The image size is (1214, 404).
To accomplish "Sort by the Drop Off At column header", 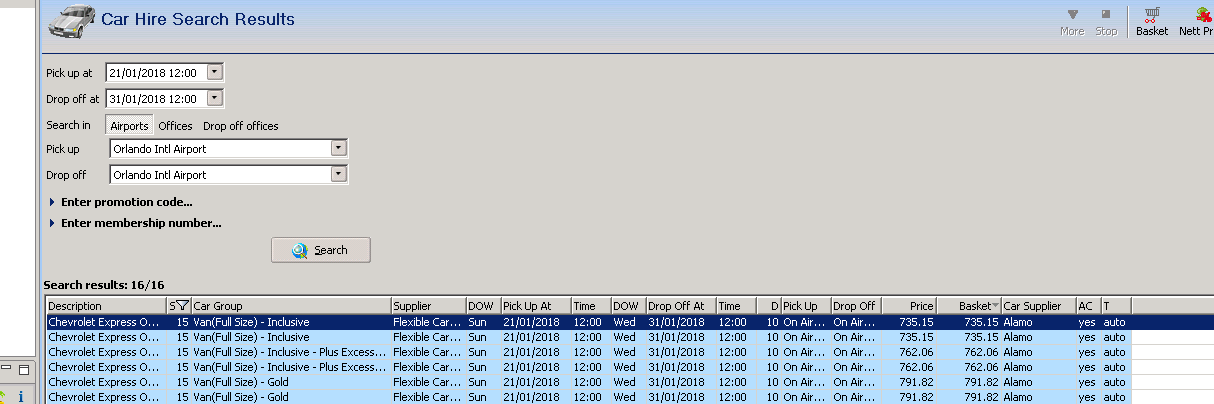I will point(680,306).
